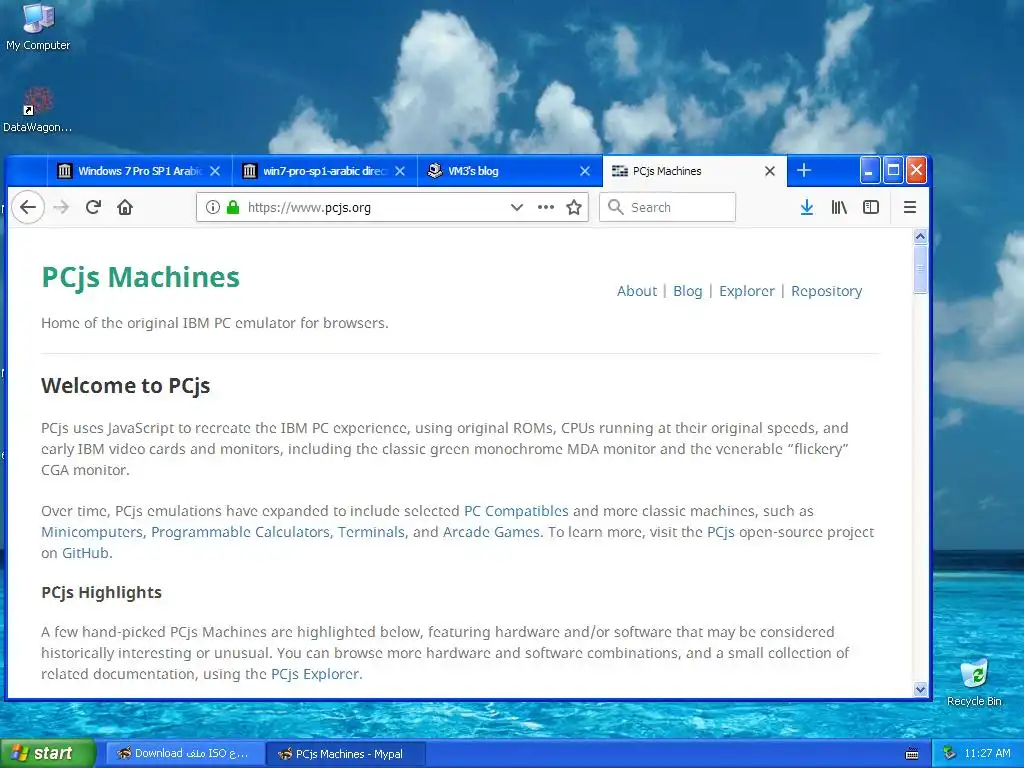
Task: Click the PCjs Machines tab favicon
Action: click(619, 171)
